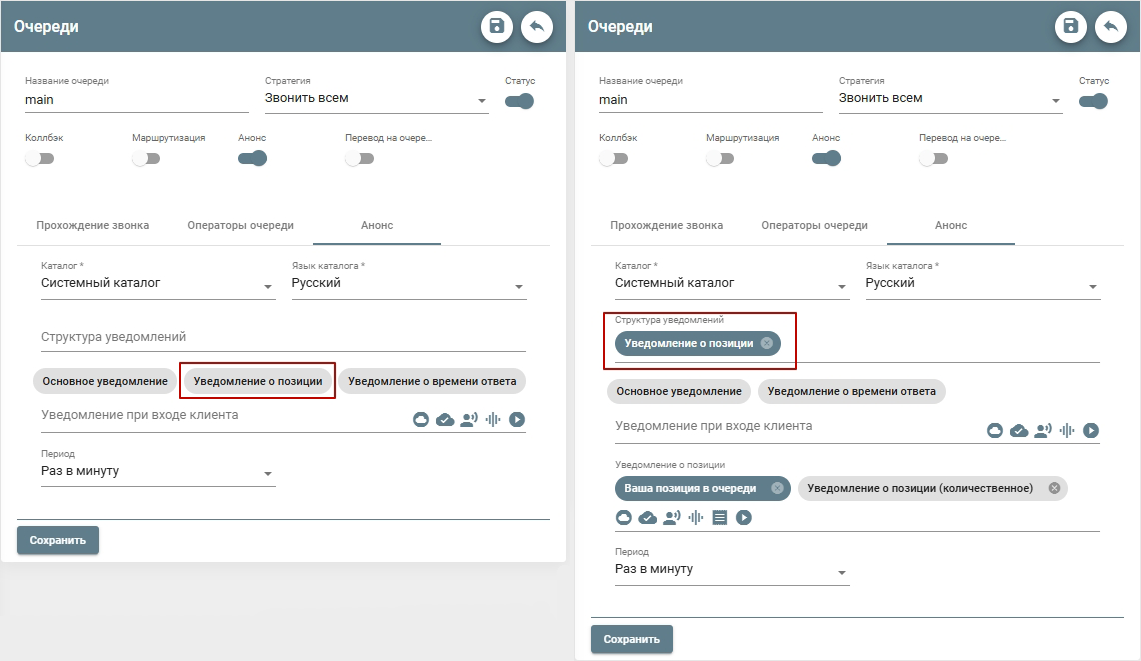Toggle the Статус switch in the left panel

point(520,101)
